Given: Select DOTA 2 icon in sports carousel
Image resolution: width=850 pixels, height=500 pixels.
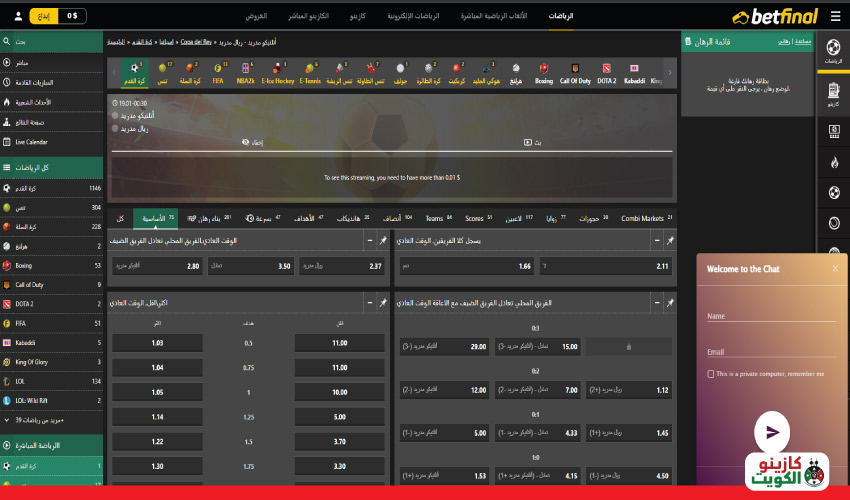Looking at the screenshot, I should coord(607,73).
